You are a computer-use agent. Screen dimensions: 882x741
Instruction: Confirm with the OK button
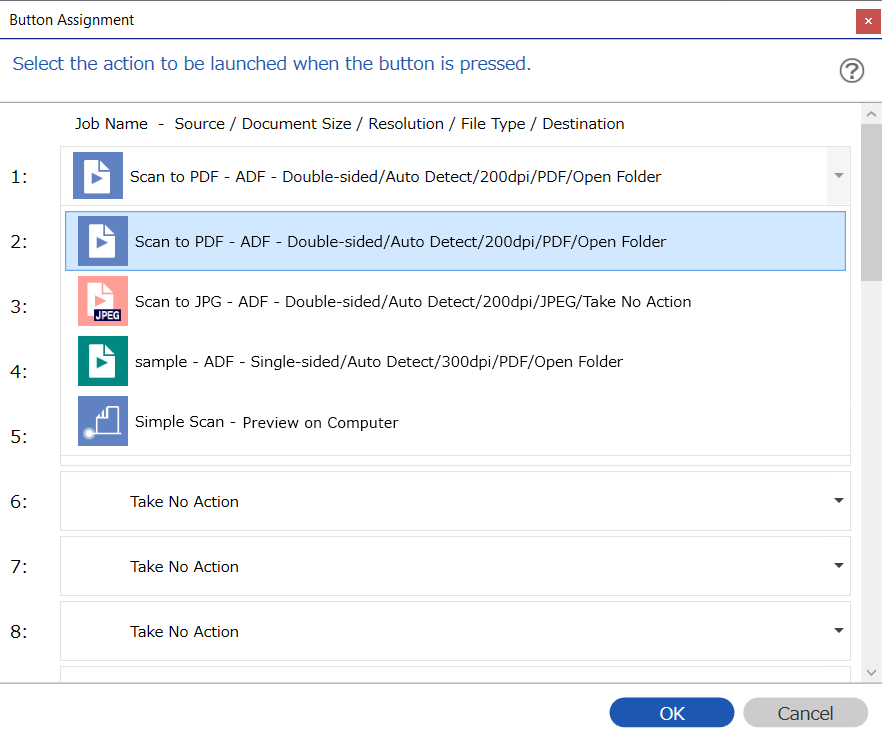click(672, 713)
